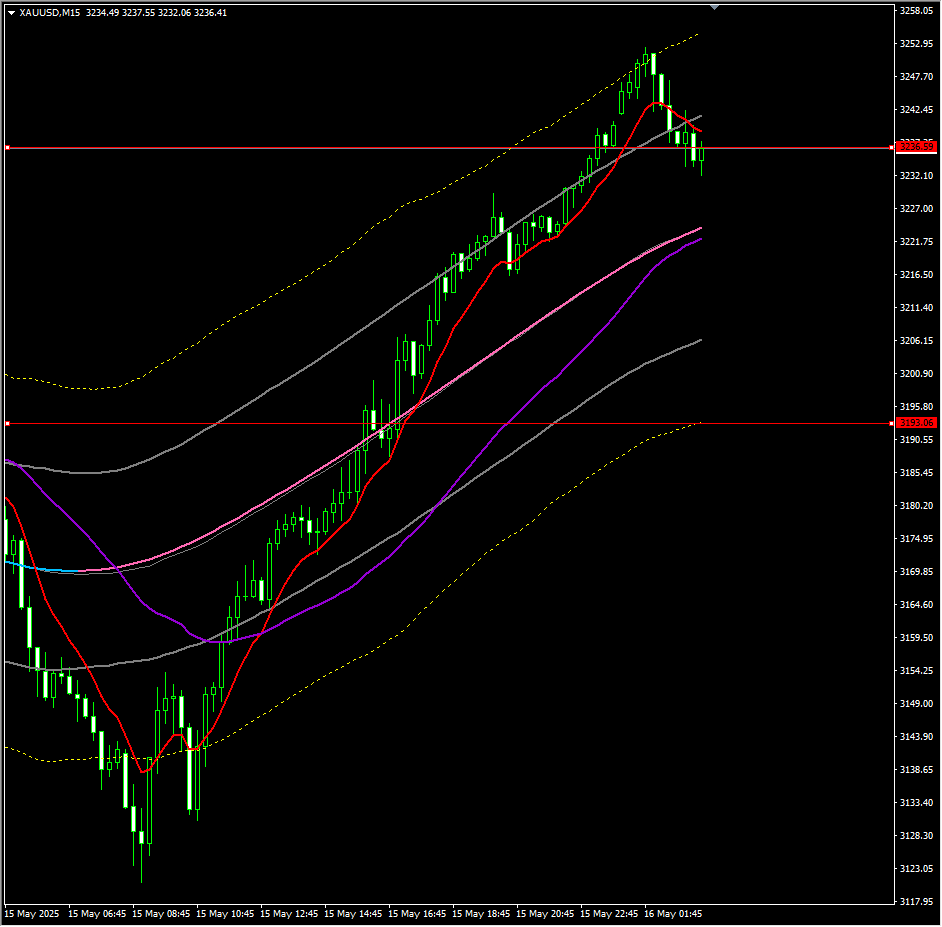Click the 3252.95 price scale label

(x=916, y=44)
